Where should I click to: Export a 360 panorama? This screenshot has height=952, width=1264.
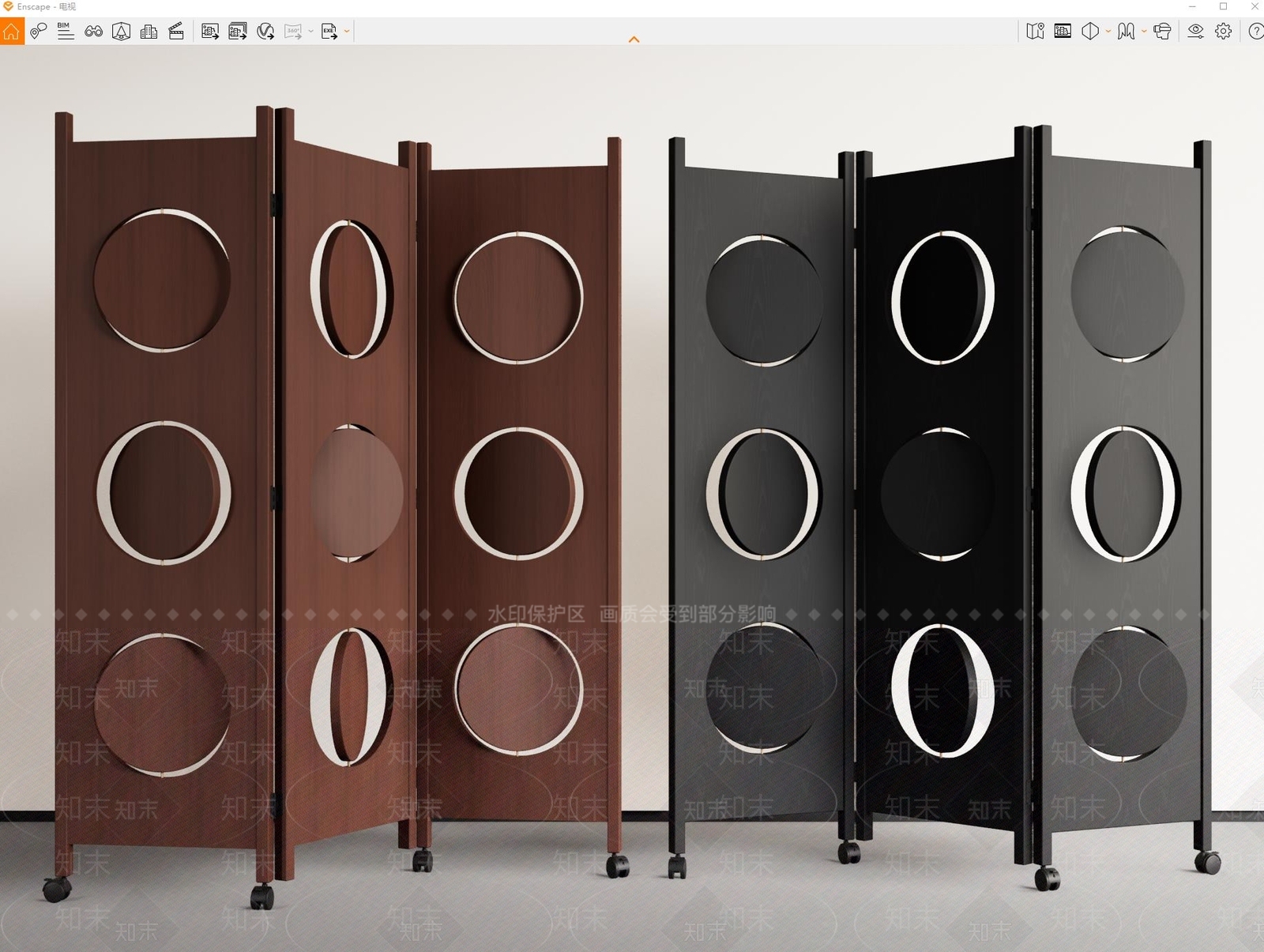(293, 32)
